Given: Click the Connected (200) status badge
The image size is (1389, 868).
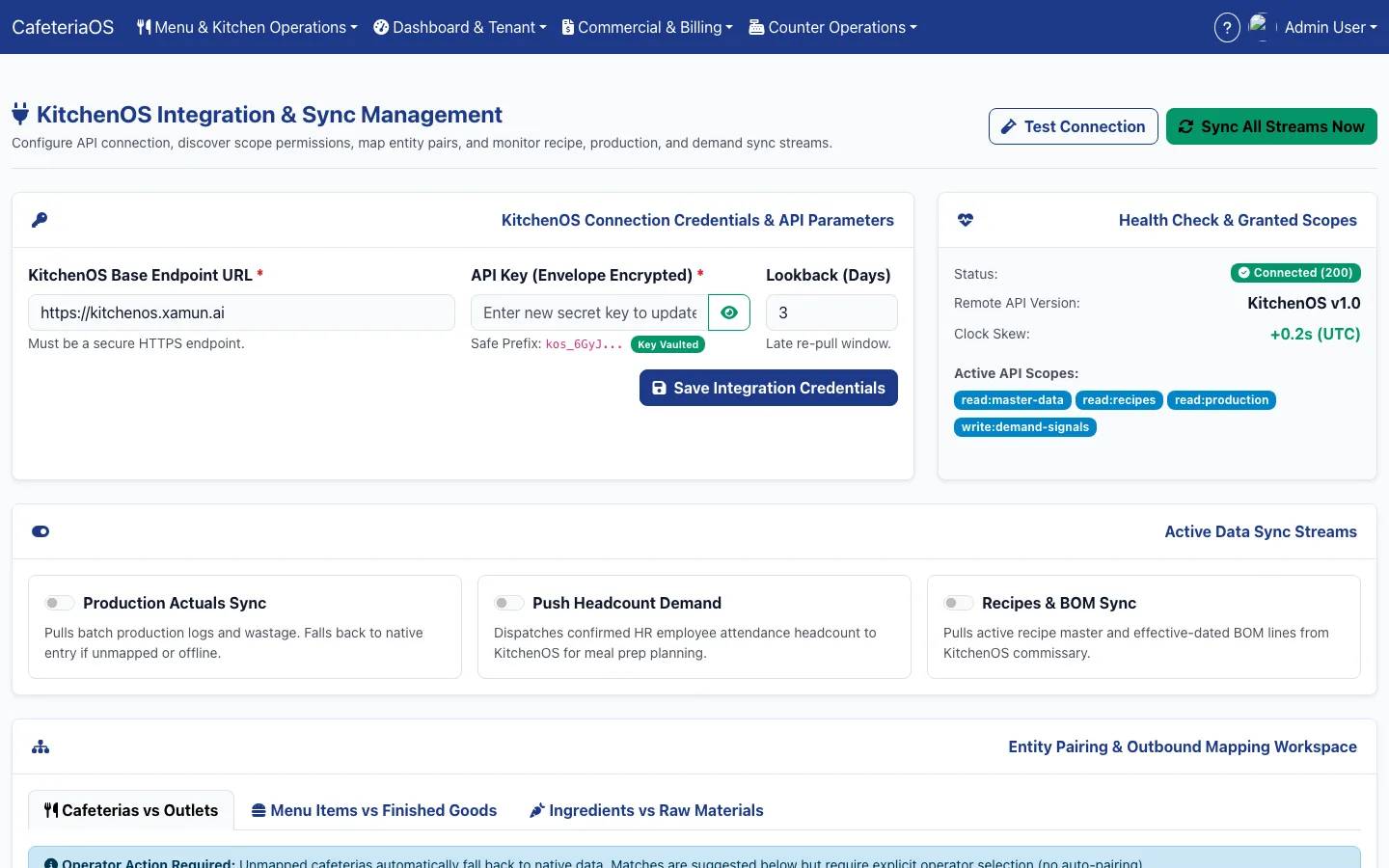Looking at the screenshot, I should click(x=1295, y=273).
